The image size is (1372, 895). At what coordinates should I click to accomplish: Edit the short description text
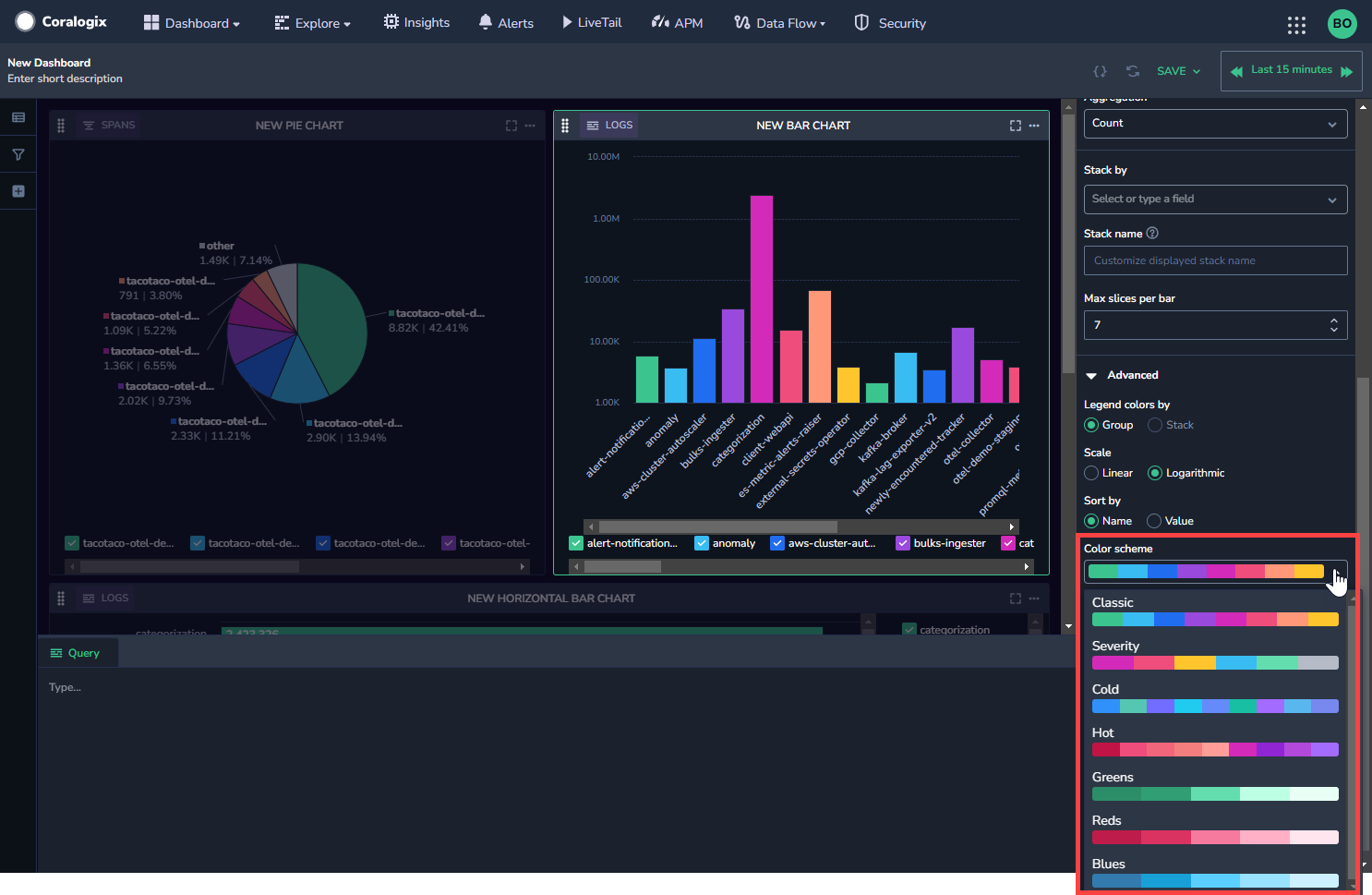65,79
